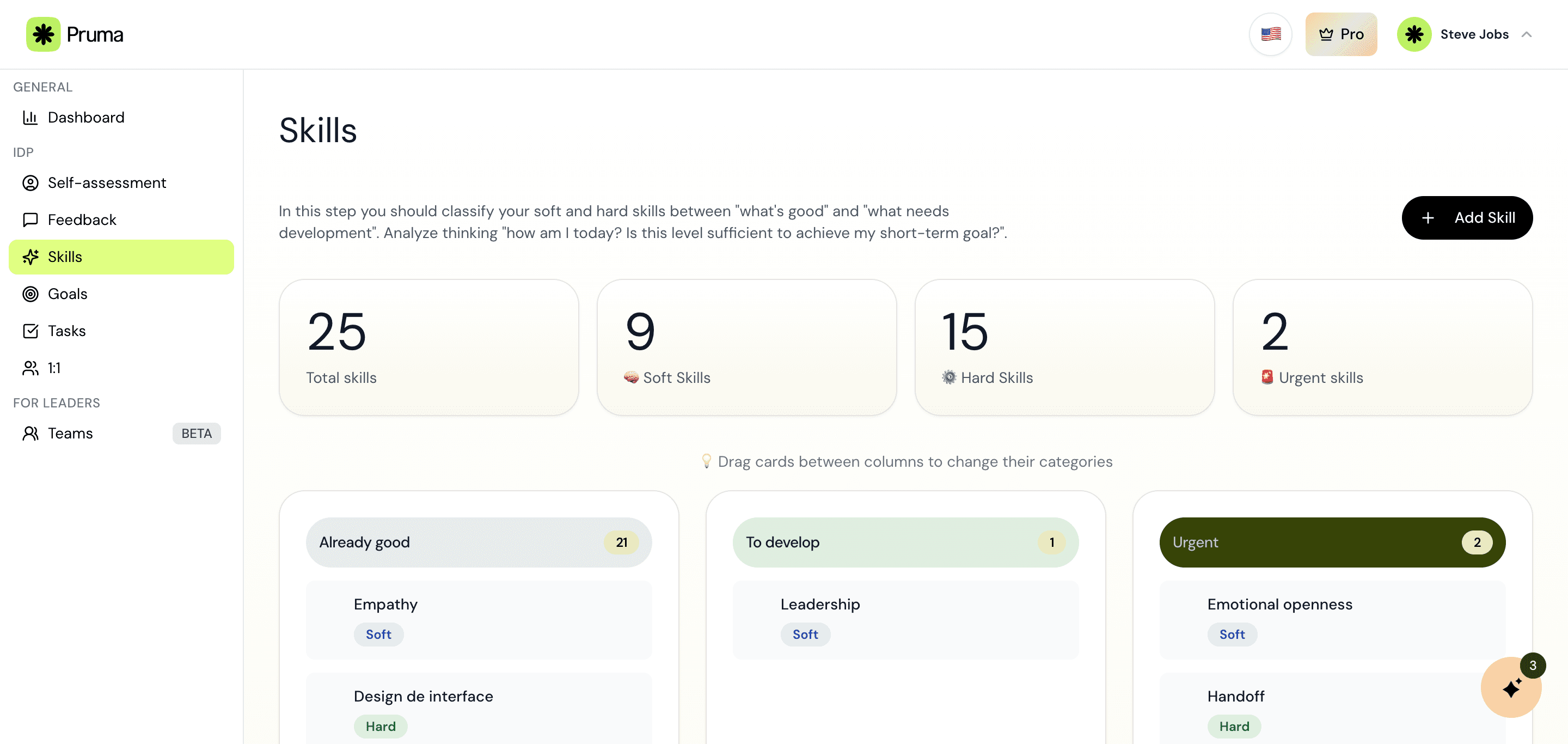Open the Self-assessment sidebar icon
Image resolution: width=1568 pixels, height=744 pixels.
coord(30,182)
